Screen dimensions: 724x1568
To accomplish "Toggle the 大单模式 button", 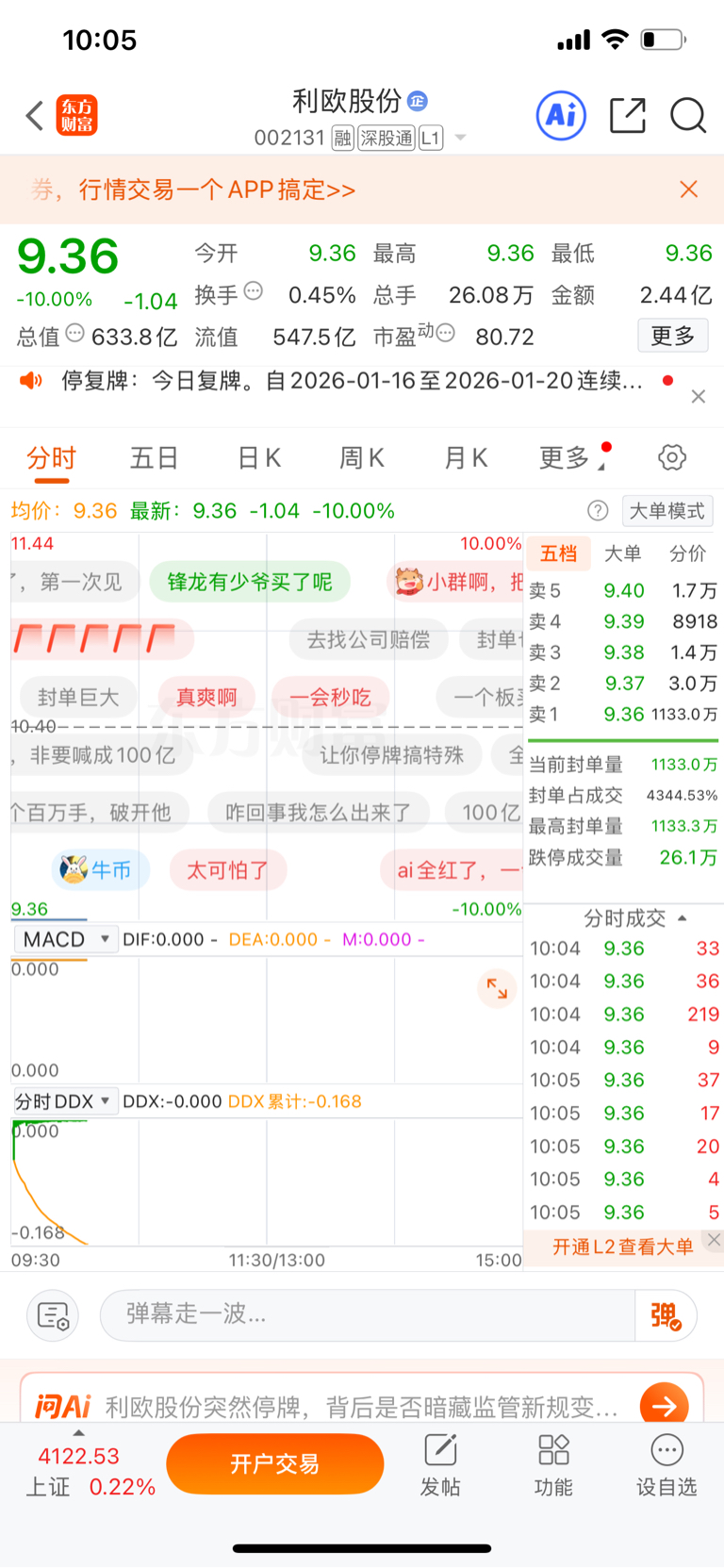I will coord(667,511).
